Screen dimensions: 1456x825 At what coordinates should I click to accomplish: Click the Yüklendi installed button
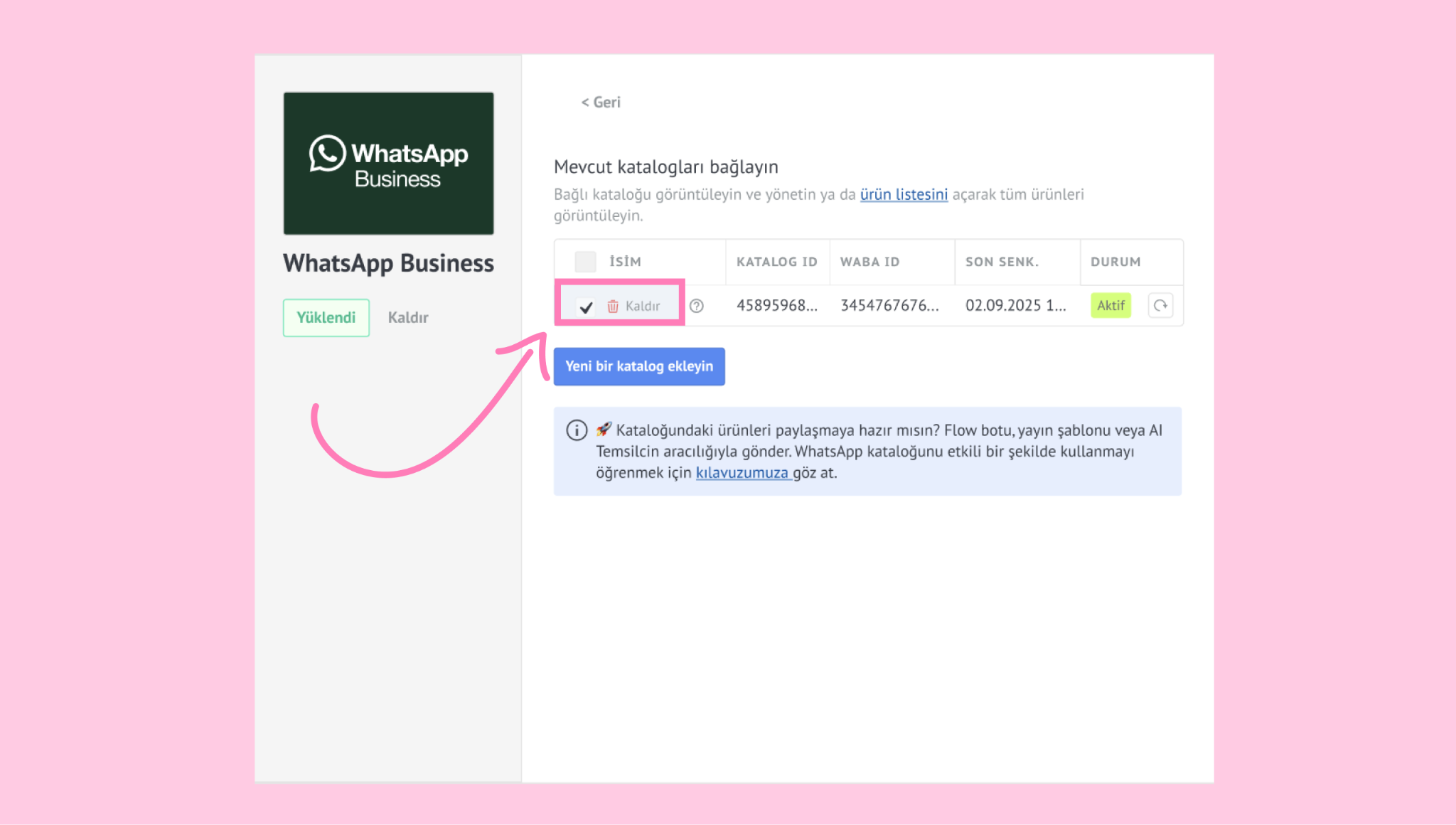click(x=326, y=318)
